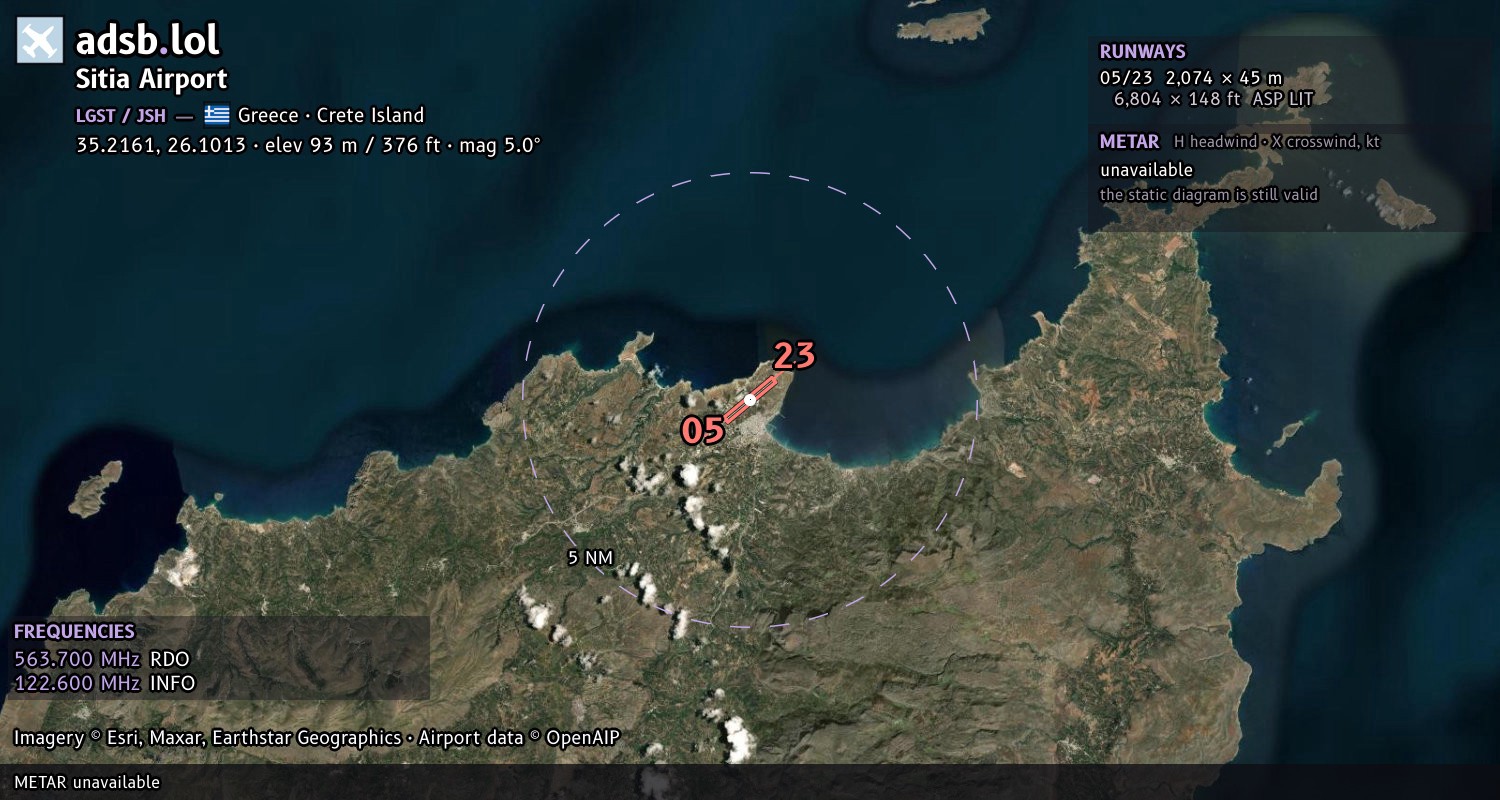Click the adsb.lol site title
The width and height of the screenshot is (1500, 800).
pyautogui.click(x=148, y=40)
